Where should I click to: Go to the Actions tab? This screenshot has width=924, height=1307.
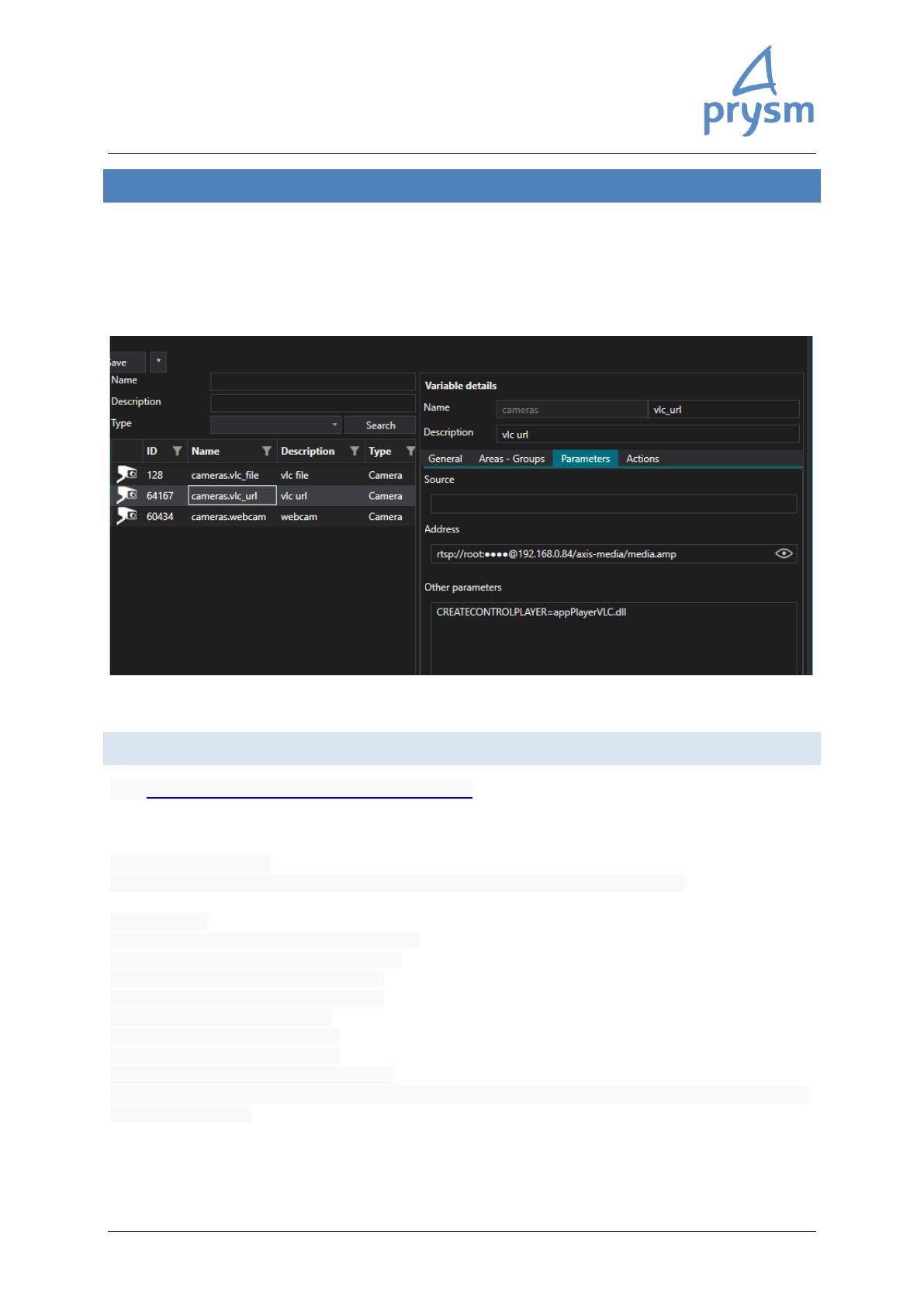(642, 459)
